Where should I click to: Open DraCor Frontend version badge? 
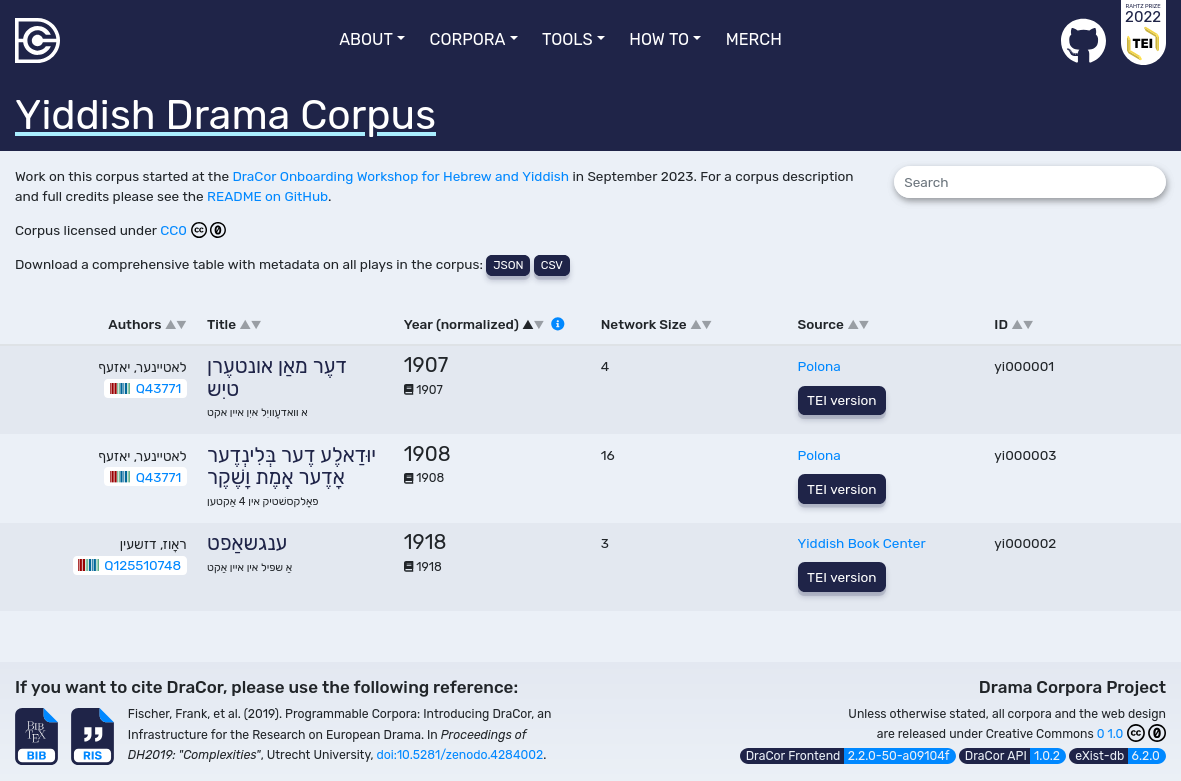(x=847, y=755)
